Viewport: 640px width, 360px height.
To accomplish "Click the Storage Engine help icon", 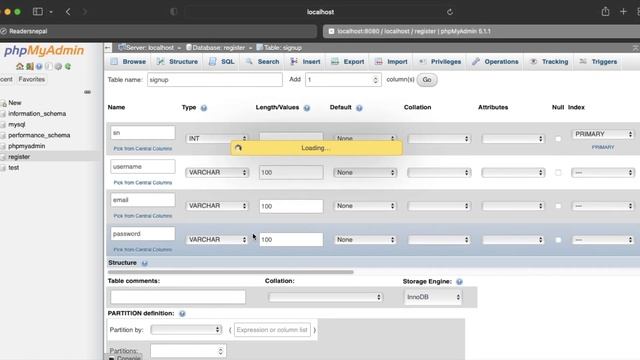I will tap(459, 282).
